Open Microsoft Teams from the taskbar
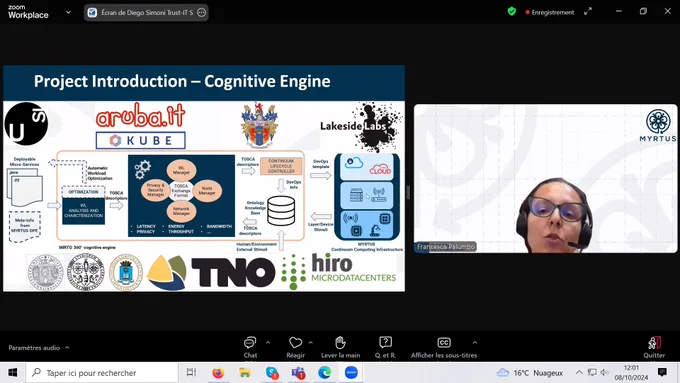 click(x=298, y=373)
